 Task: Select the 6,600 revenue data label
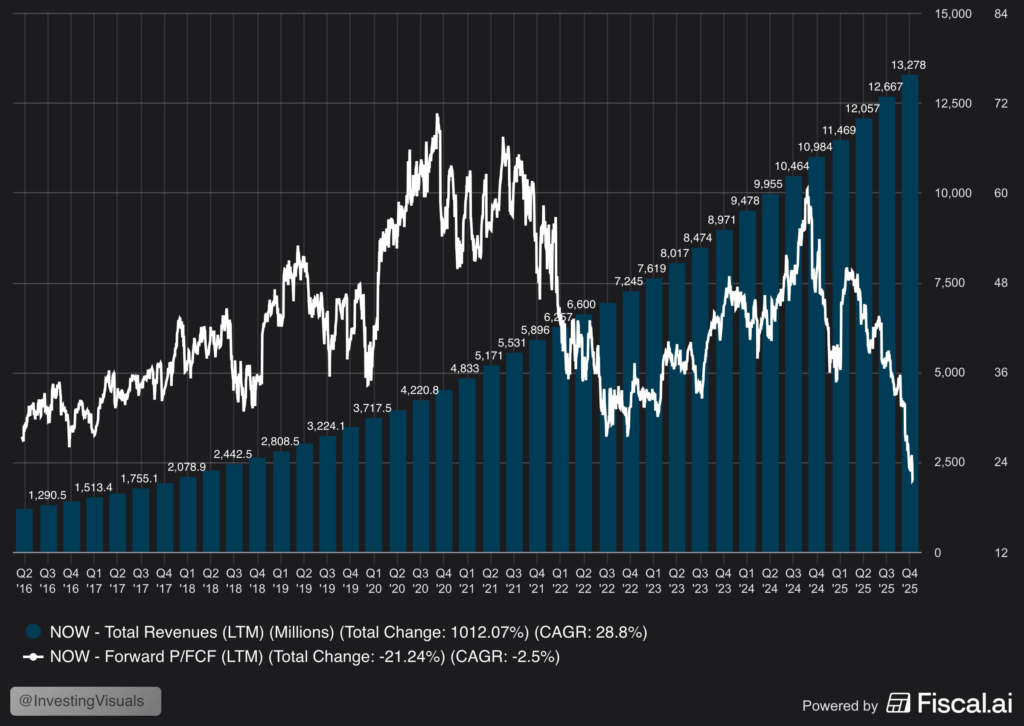pyautogui.click(x=581, y=304)
